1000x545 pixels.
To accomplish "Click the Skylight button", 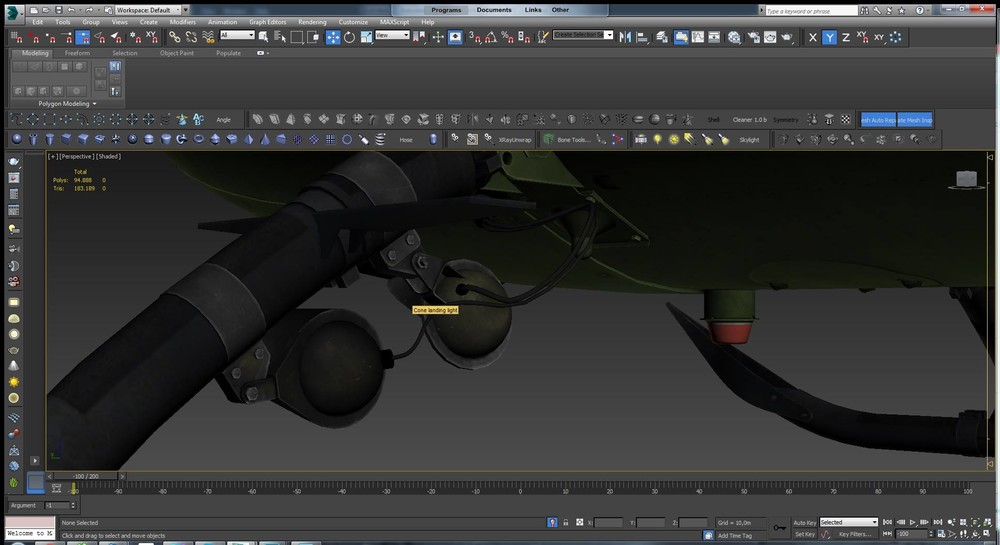I will [x=749, y=140].
